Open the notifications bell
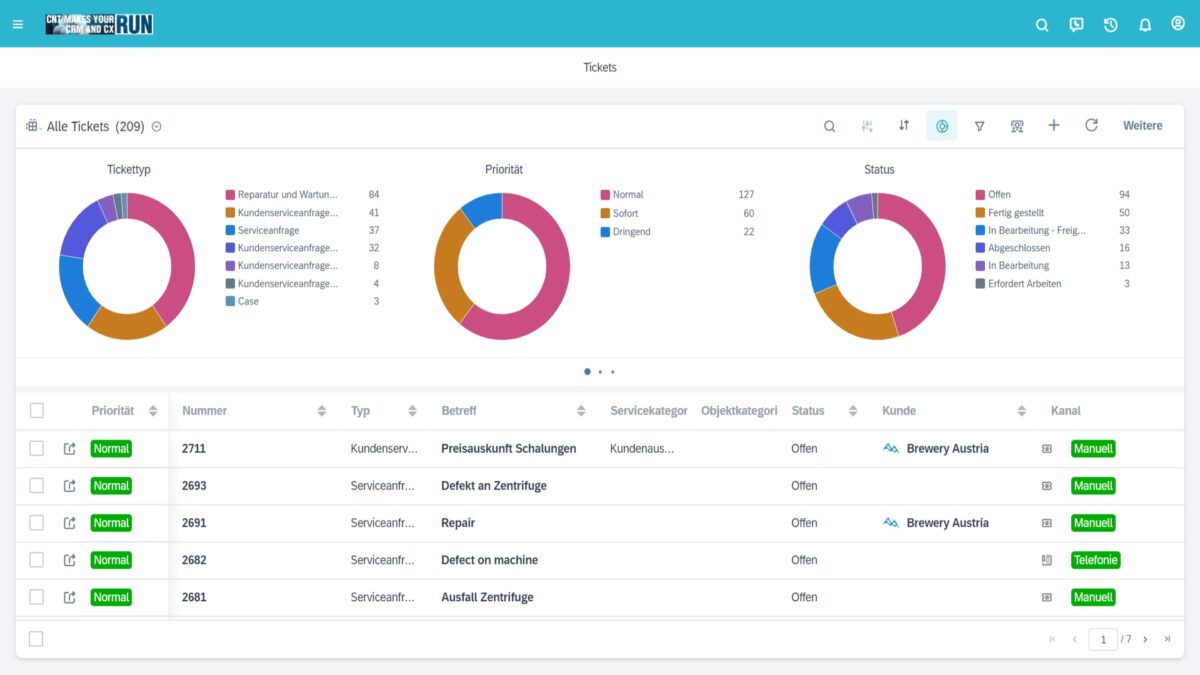 tap(1145, 25)
